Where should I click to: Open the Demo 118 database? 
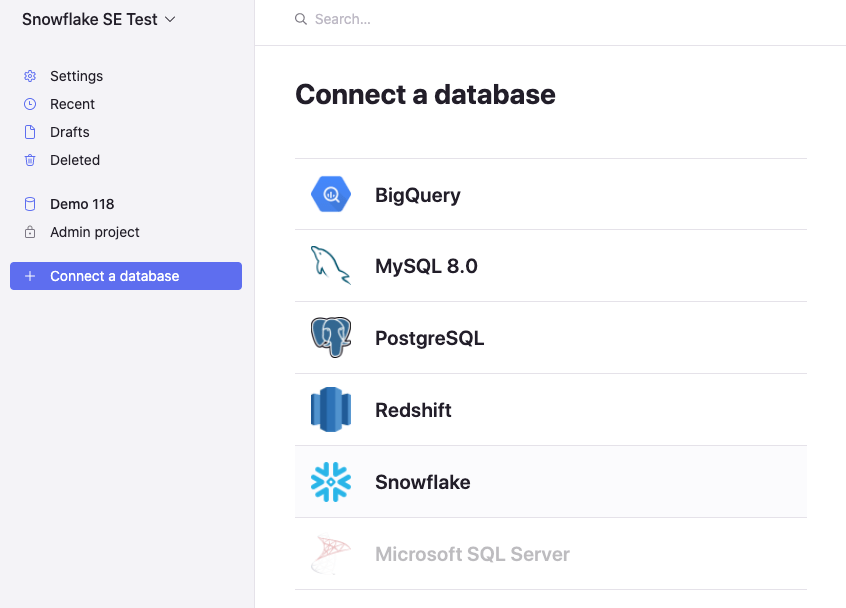click(x=82, y=204)
